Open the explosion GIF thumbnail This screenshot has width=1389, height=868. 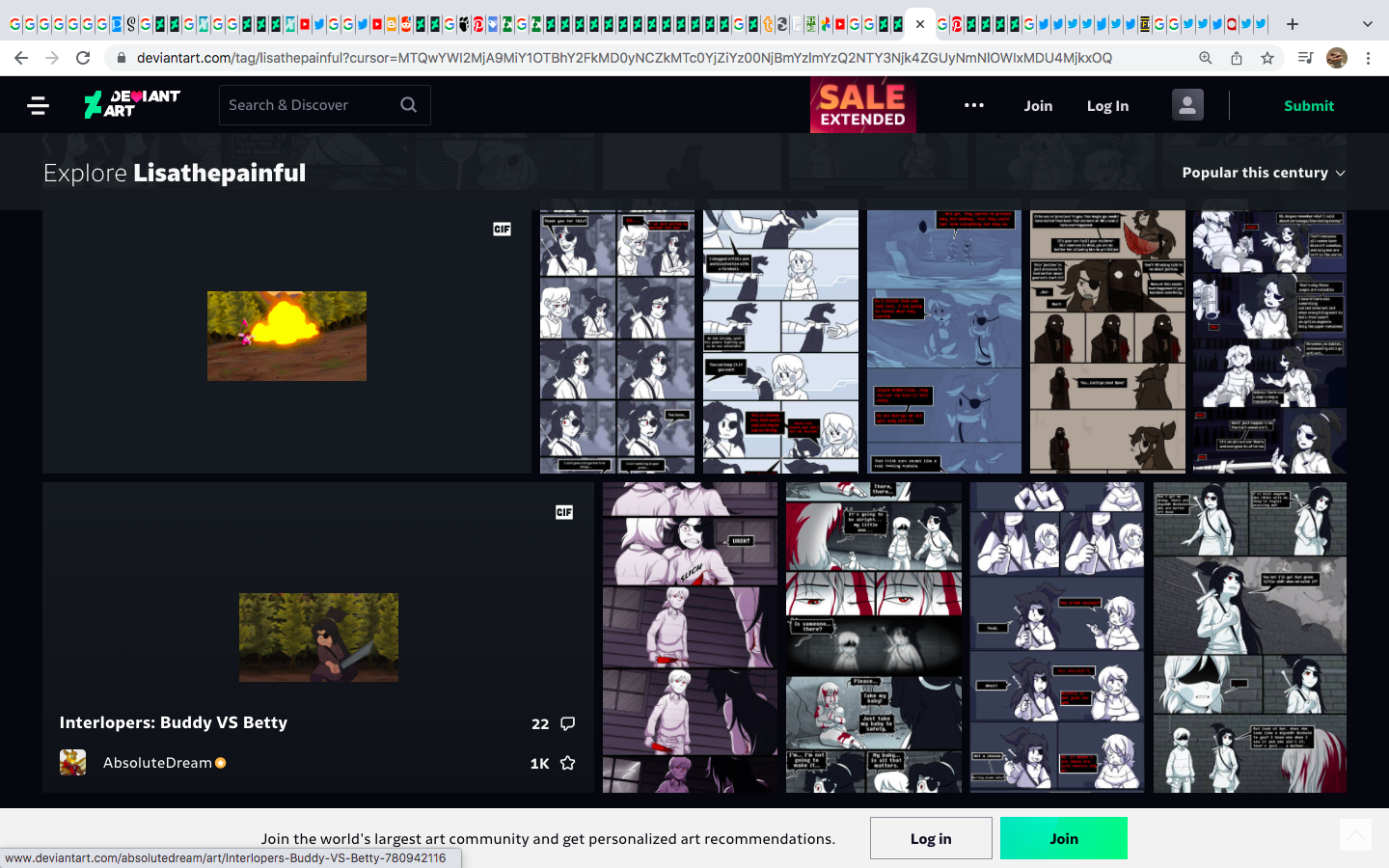pyautogui.click(x=286, y=336)
